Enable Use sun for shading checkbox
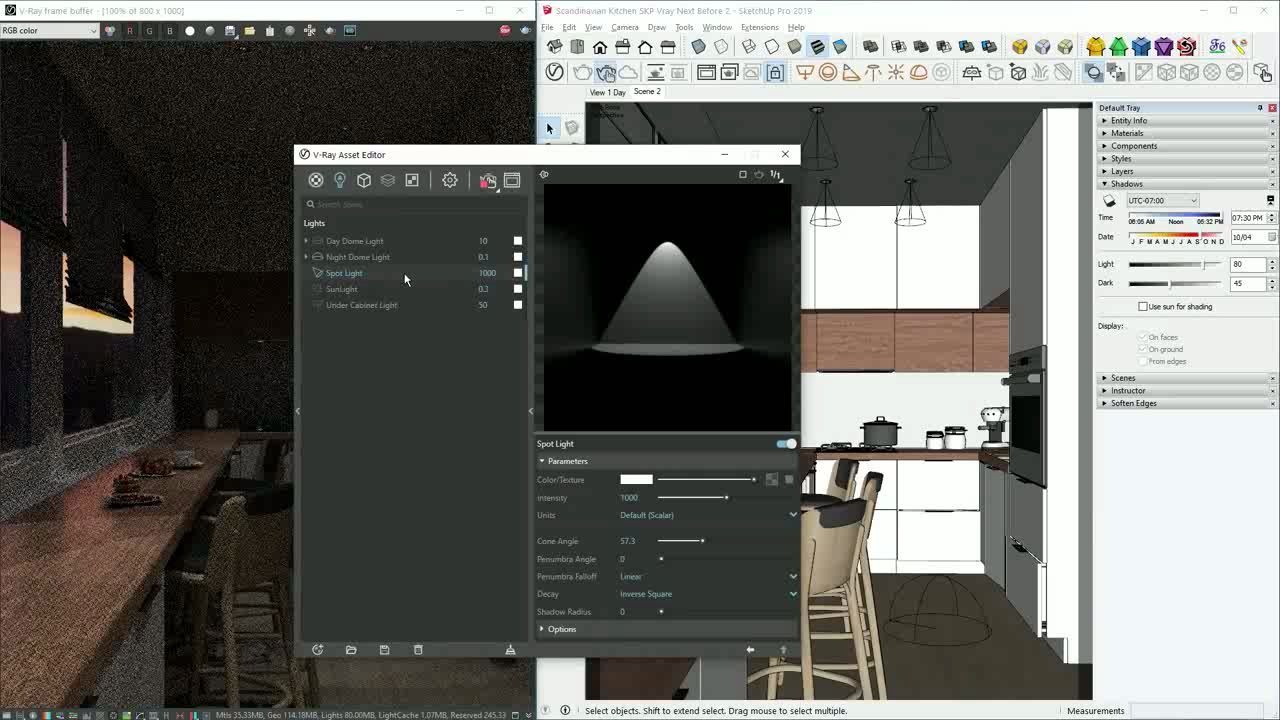This screenshot has height=720, width=1280. [x=1141, y=306]
